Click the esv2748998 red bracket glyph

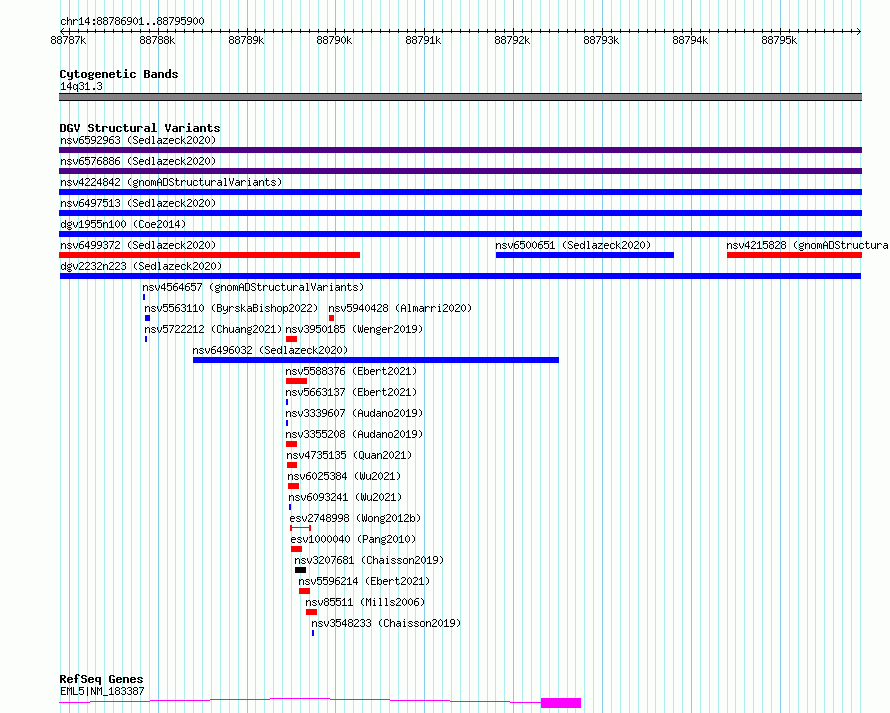(300, 528)
